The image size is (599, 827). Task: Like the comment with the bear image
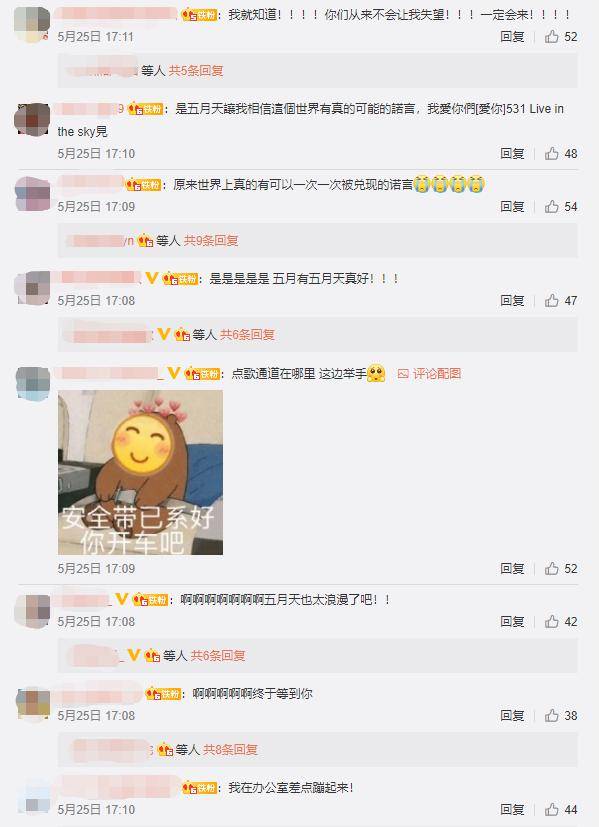[552, 569]
